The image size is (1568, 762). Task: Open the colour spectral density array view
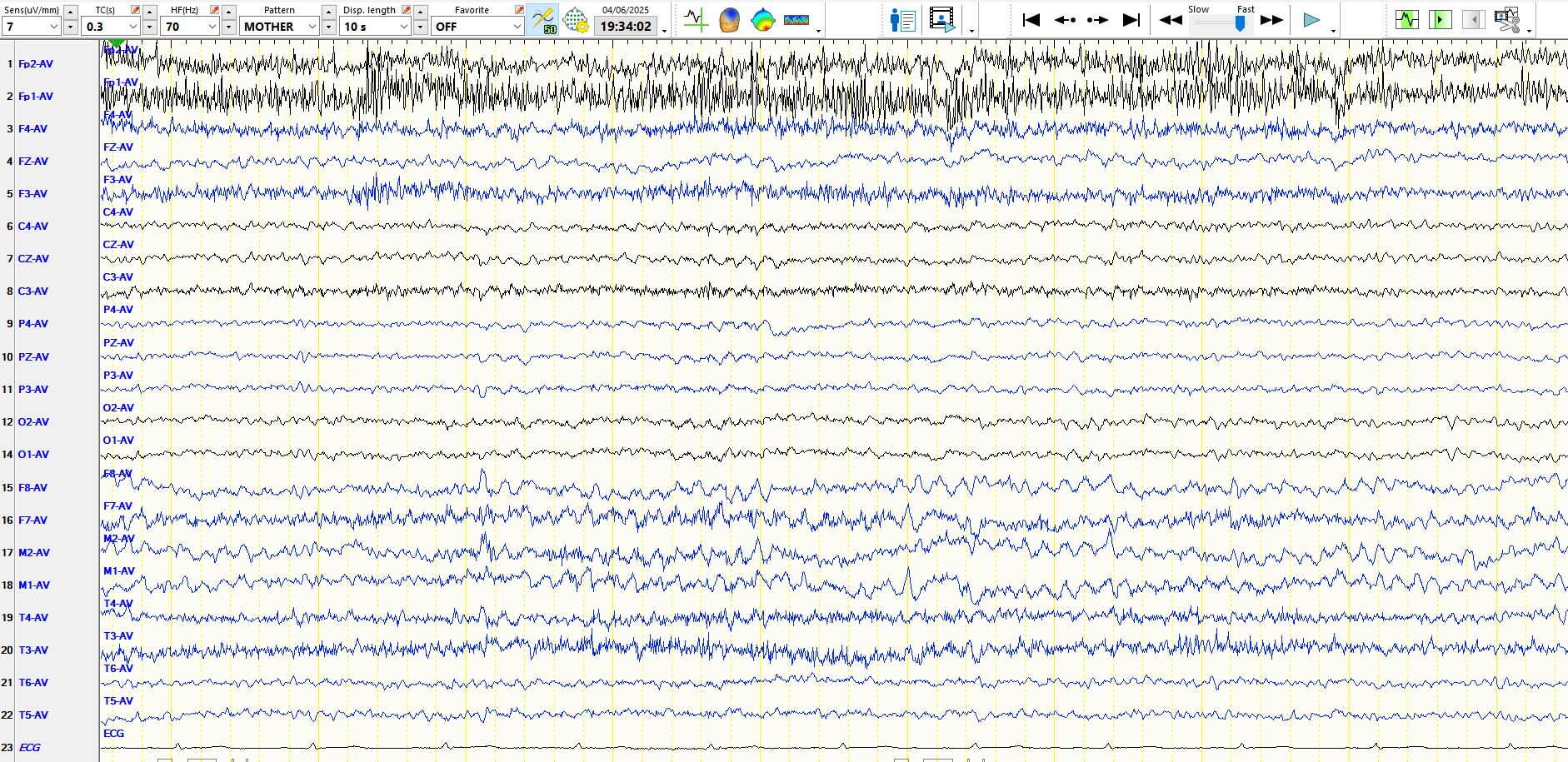(796, 20)
